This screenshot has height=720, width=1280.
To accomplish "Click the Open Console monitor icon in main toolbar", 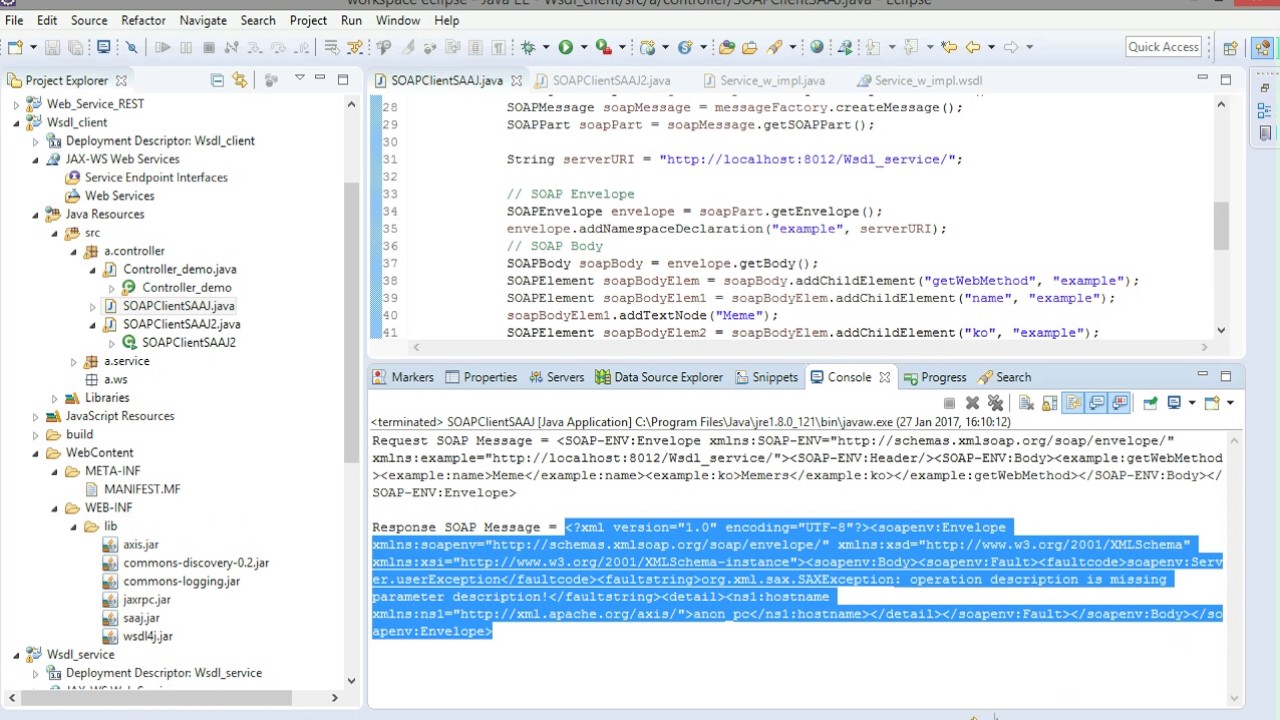I will coord(103,47).
